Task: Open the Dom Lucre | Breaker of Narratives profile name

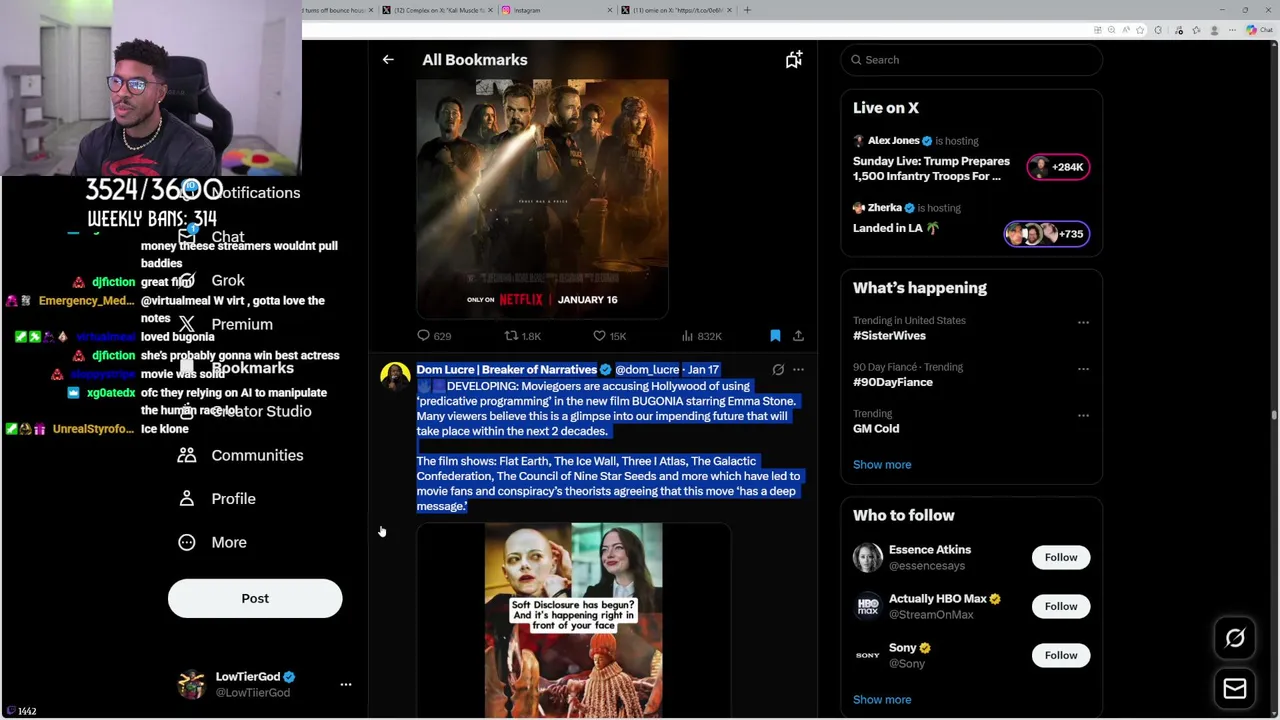Action: pyautogui.click(x=506, y=370)
